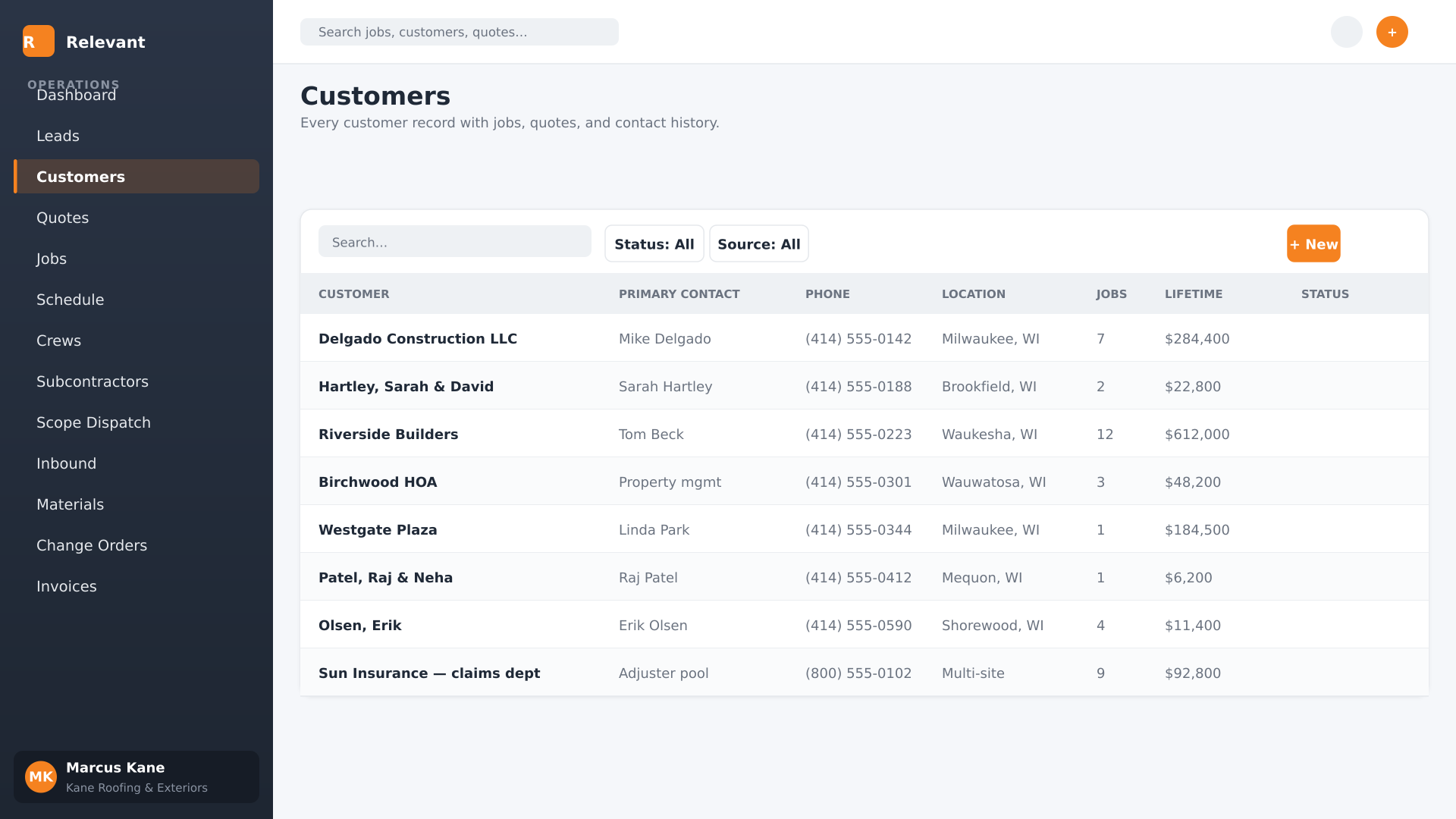This screenshot has height=819, width=1456.
Task: Open the Source: All filter
Action: tap(759, 243)
